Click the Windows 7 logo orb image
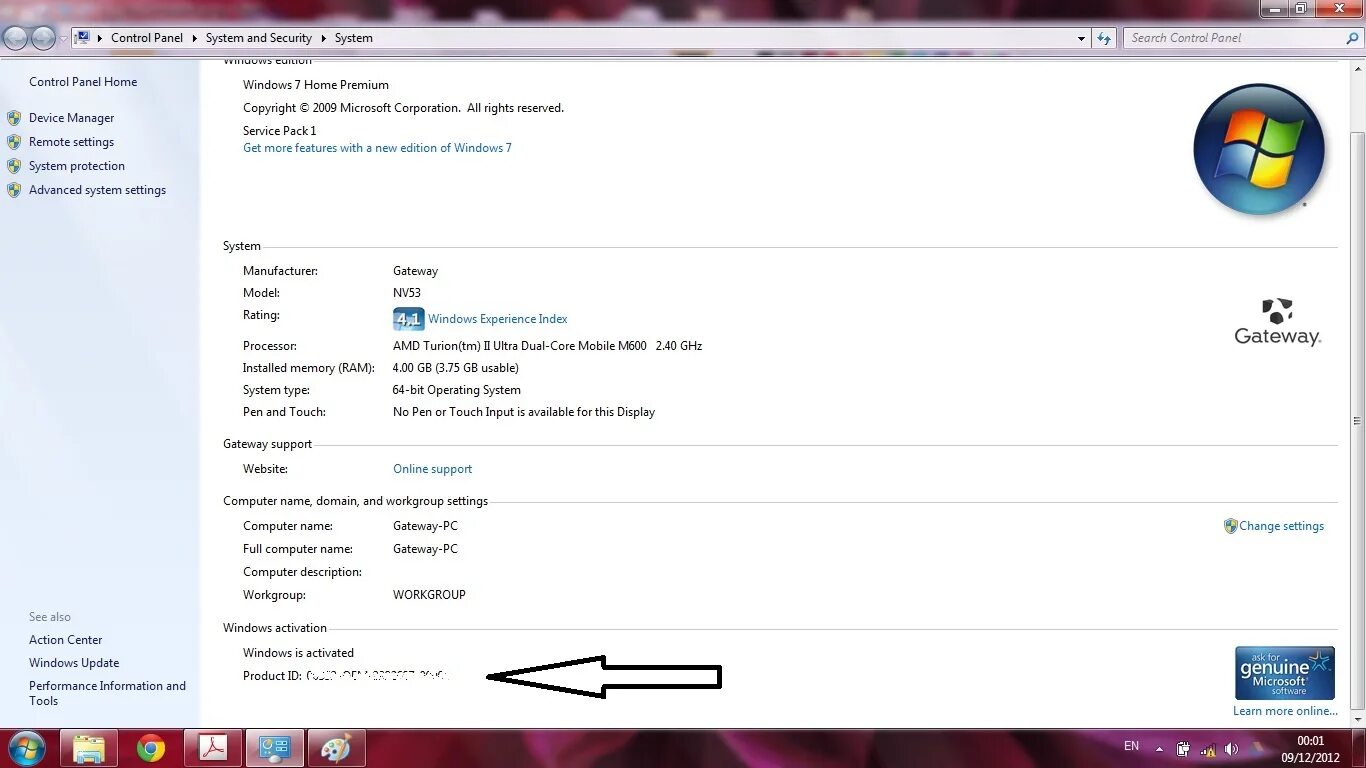This screenshot has height=768, width=1366. pos(1259,149)
